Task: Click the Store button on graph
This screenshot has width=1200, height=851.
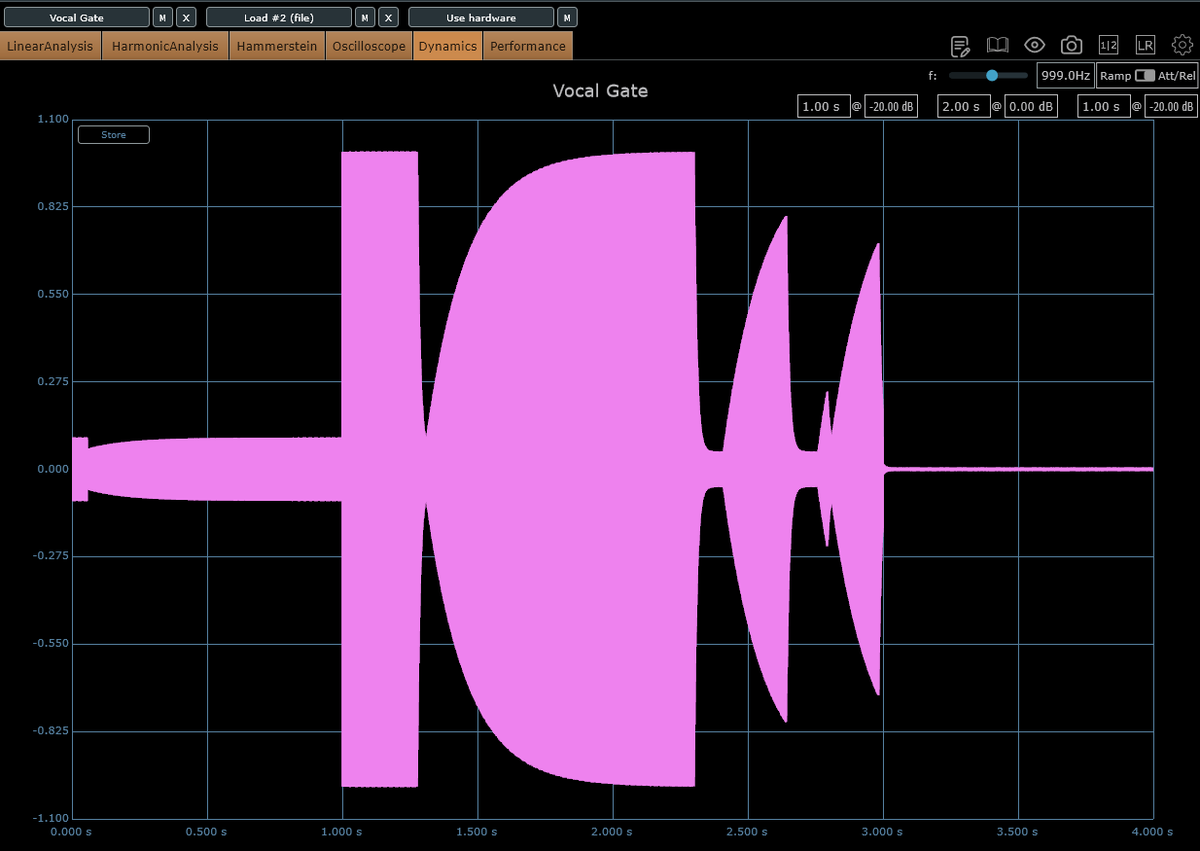Action: (114, 135)
